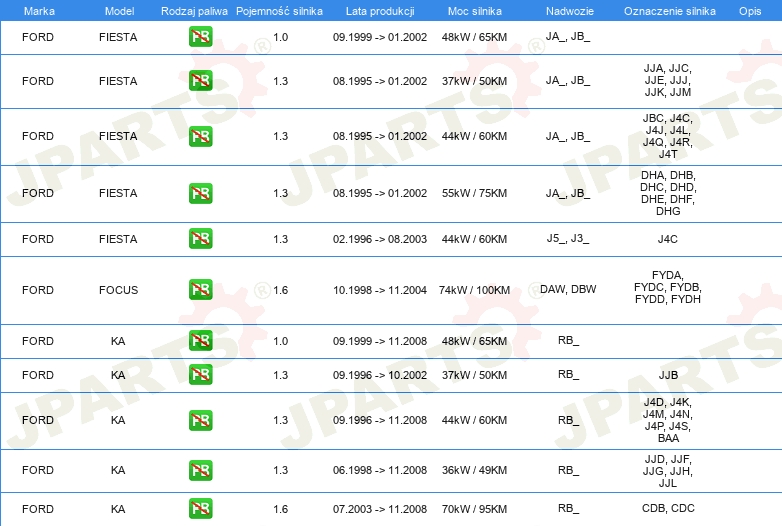The width and height of the screenshot is (782, 526).
Task: Click the 'JJA, JJC, JJE' engine codes cell
Action: coord(668,80)
